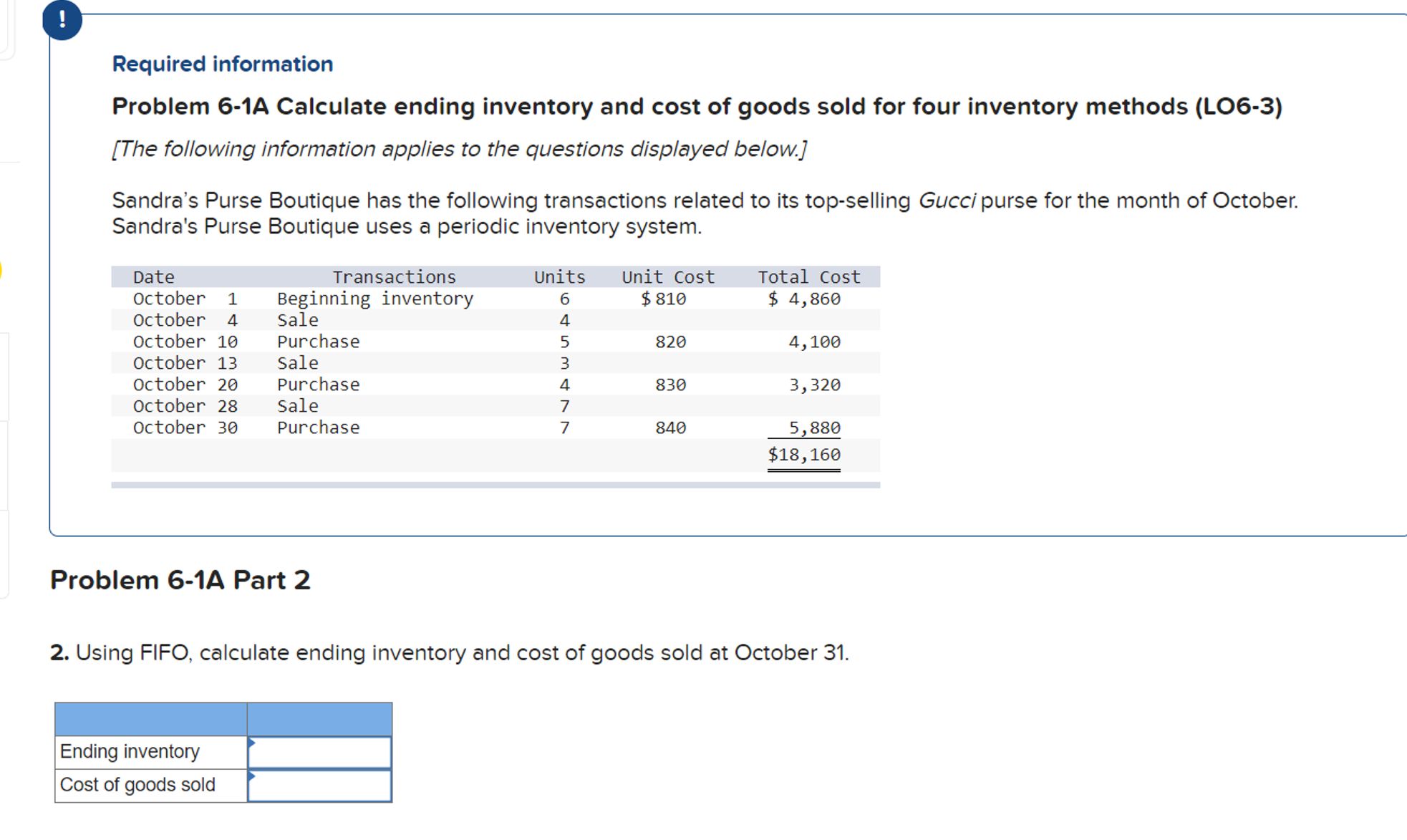Image resolution: width=1407 pixels, height=840 pixels.
Task: Click the Units column header
Action: pos(559,277)
